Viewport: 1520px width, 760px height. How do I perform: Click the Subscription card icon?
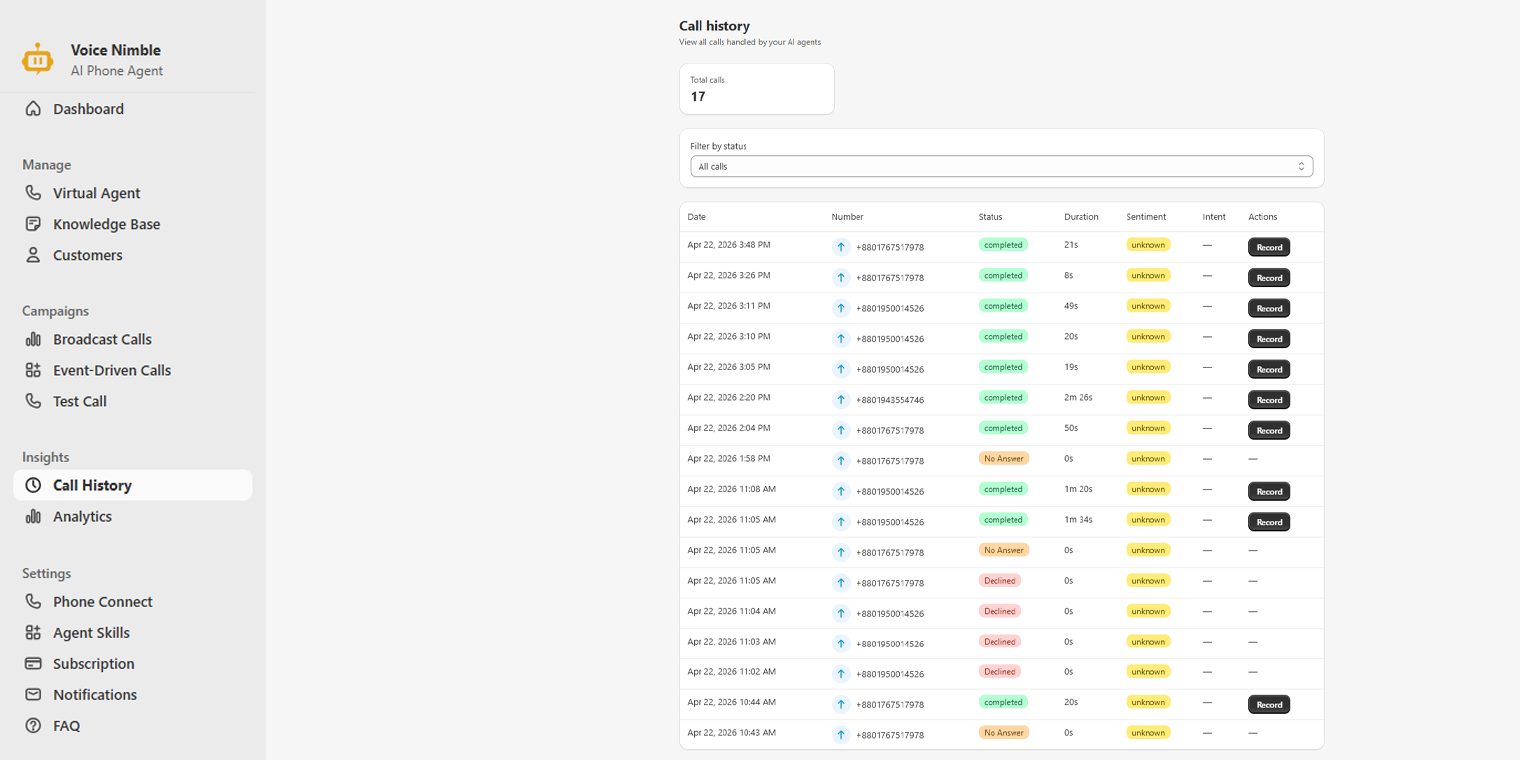click(x=33, y=663)
